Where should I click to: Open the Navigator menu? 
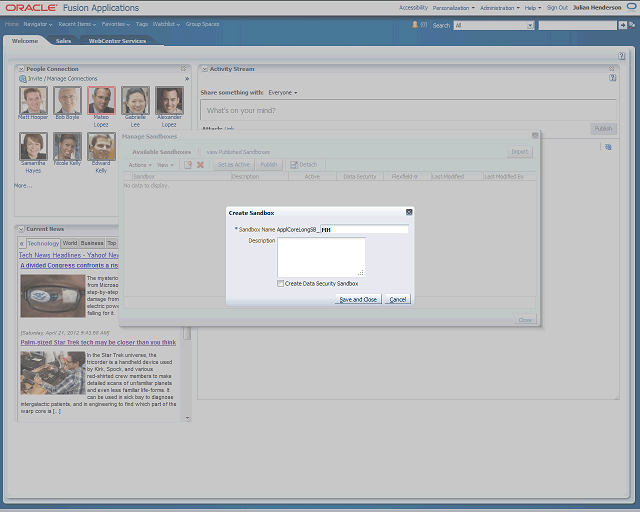click(38, 24)
